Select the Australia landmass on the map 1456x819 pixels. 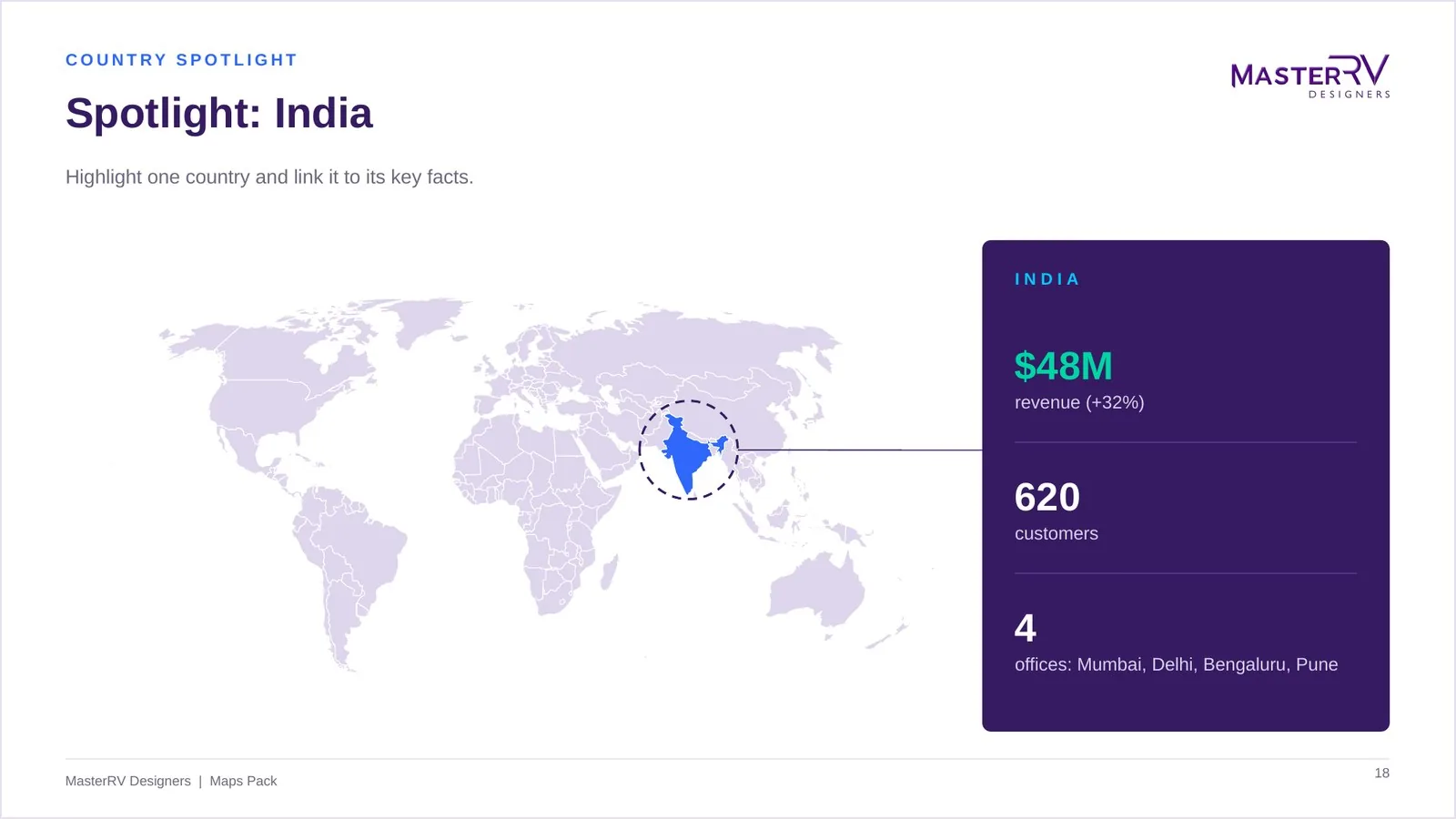(x=816, y=589)
